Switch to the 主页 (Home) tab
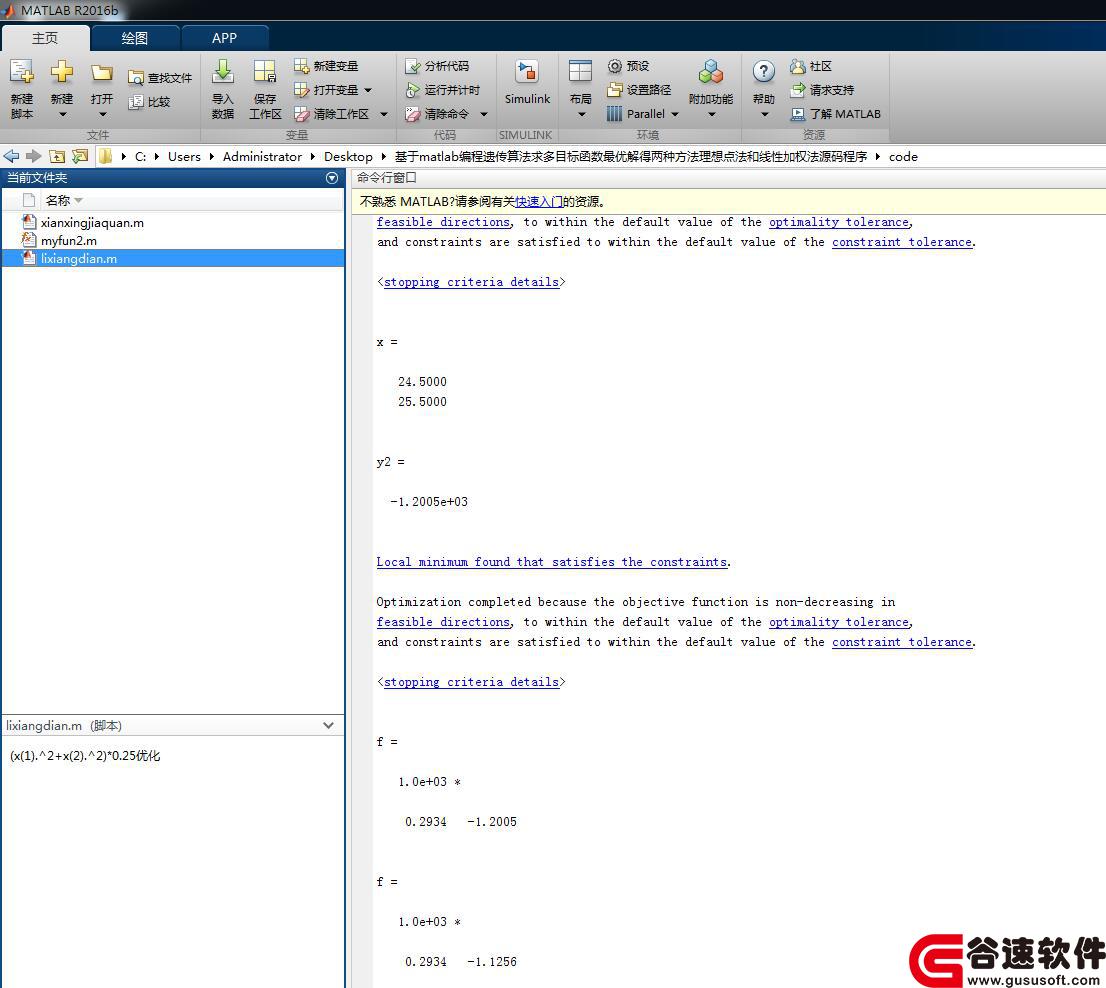The height and width of the screenshot is (988, 1106). (x=45, y=38)
